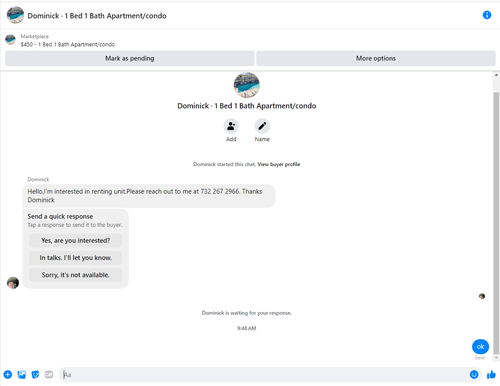Viewport: 500px width, 386px height.
Task: Click centered chat title under avatar
Action: 247,106
